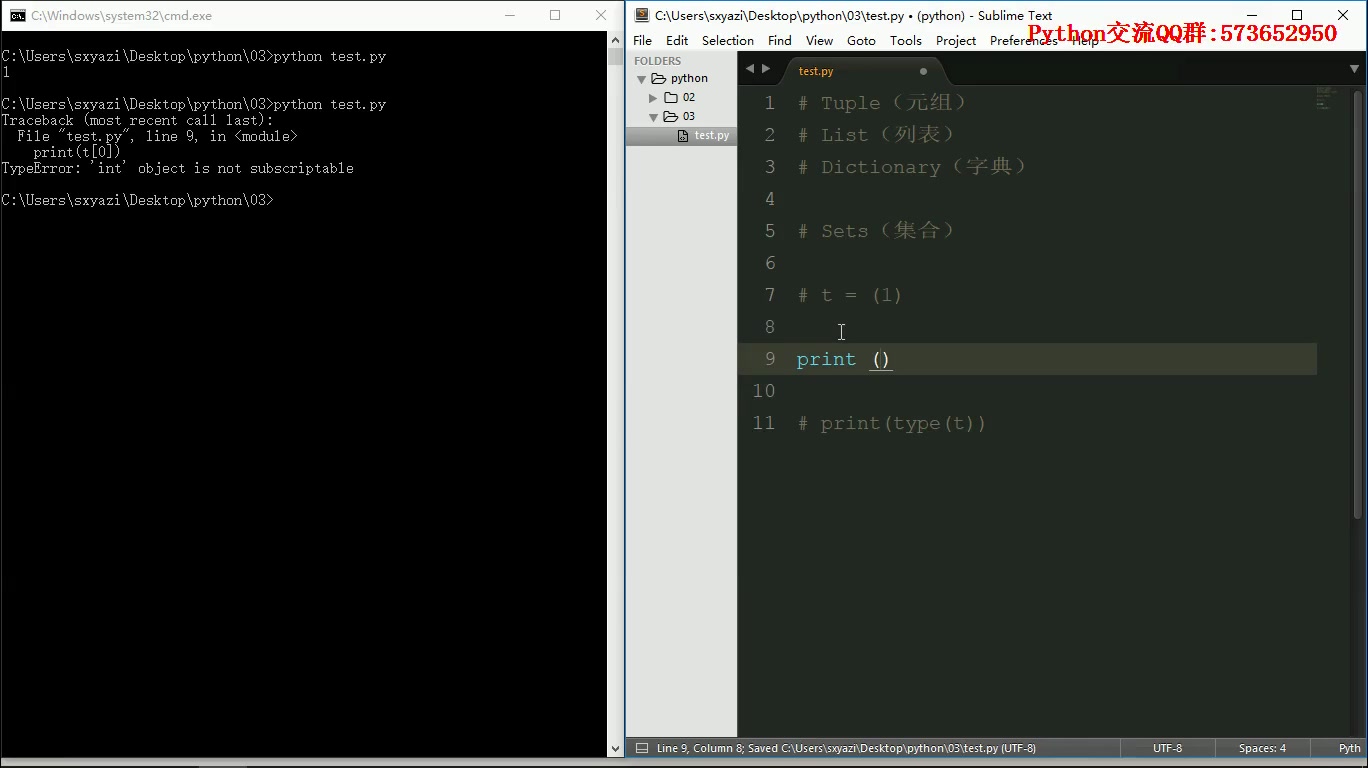Open the Edit menu

677,40
